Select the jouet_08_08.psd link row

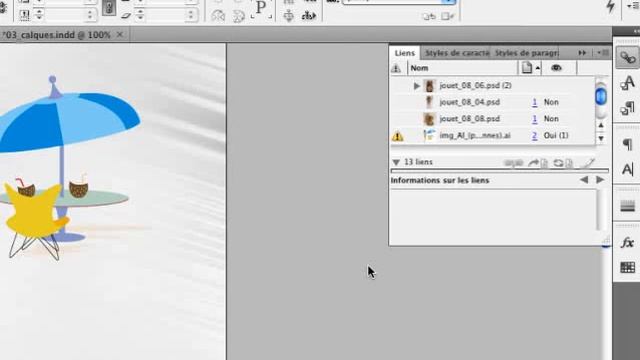492,119
